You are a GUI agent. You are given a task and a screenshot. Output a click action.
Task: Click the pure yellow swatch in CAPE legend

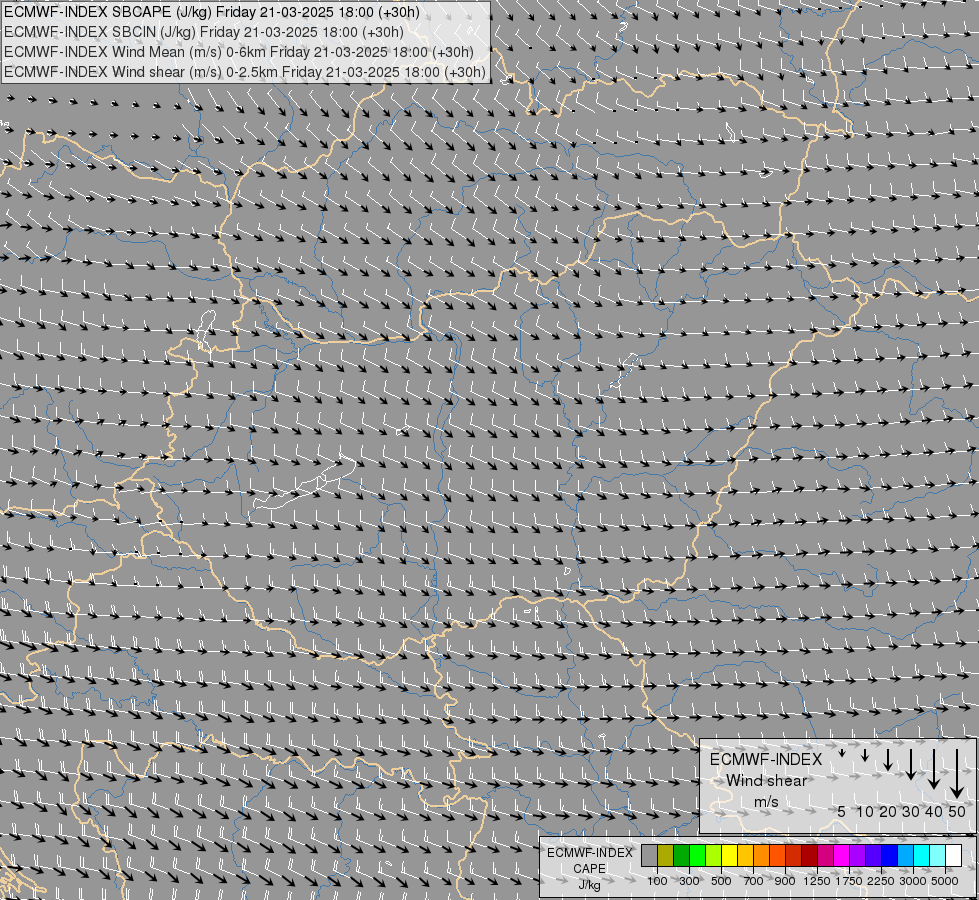(x=729, y=856)
